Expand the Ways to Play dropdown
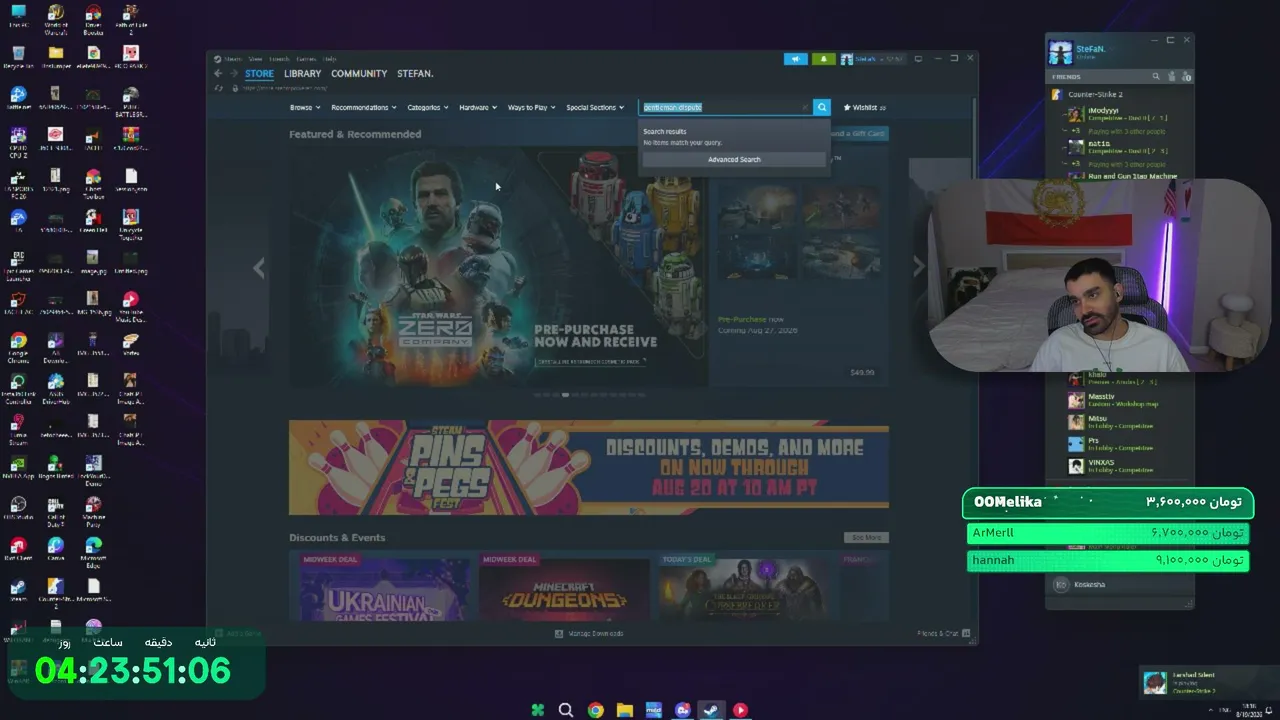1280x720 pixels. [x=532, y=107]
